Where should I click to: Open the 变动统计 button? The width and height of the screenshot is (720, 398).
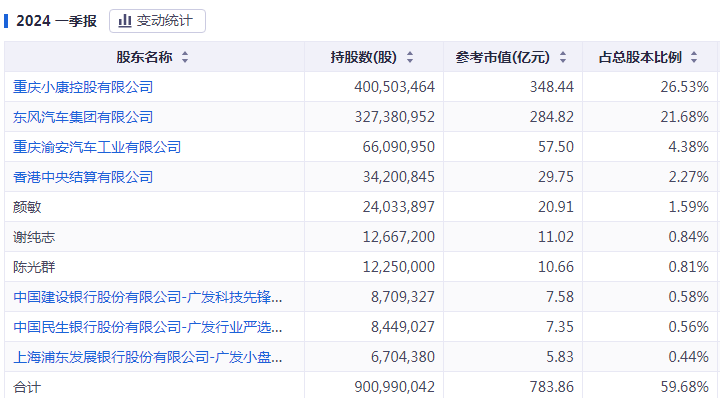(x=157, y=21)
